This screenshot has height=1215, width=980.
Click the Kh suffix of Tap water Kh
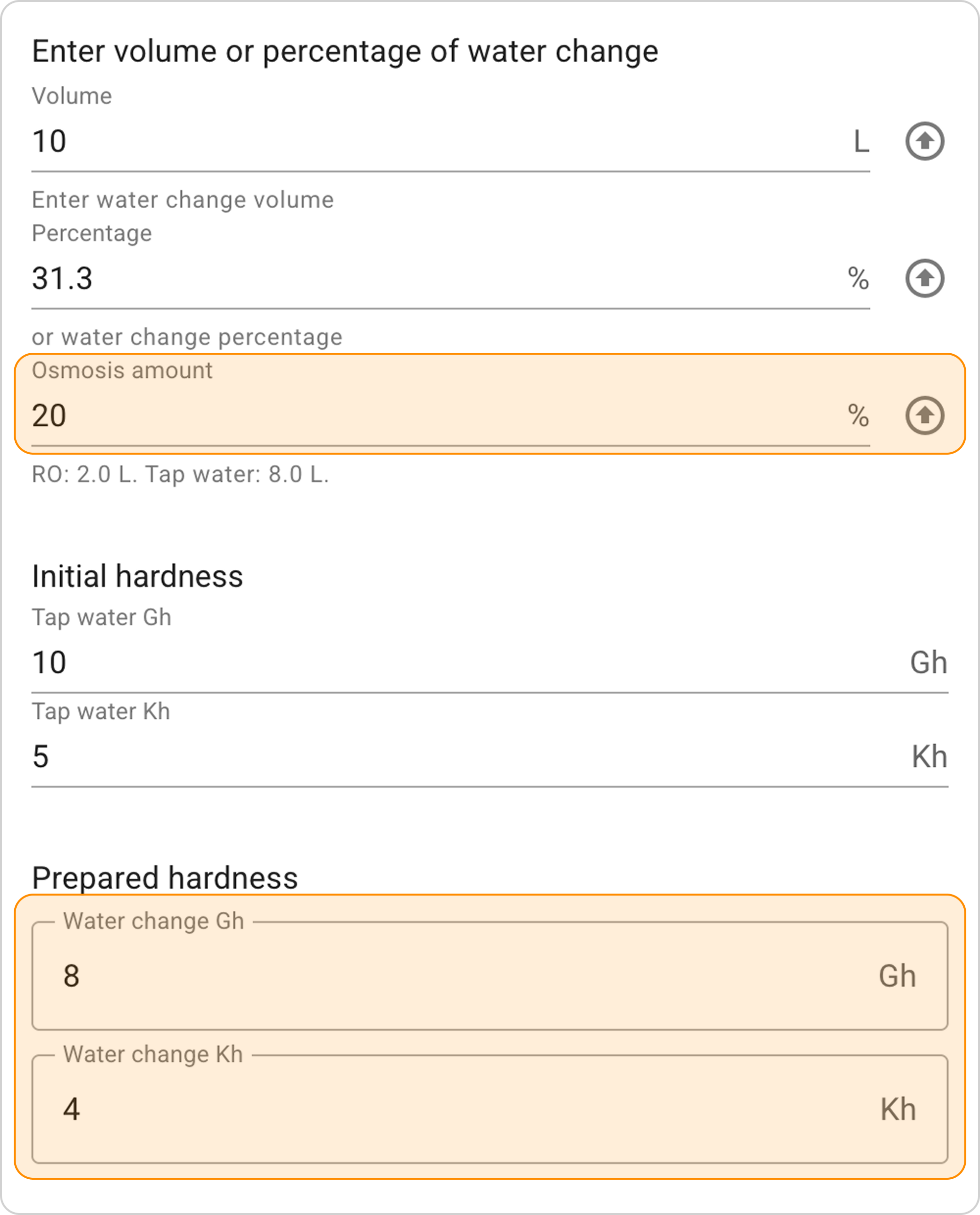click(929, 756)
